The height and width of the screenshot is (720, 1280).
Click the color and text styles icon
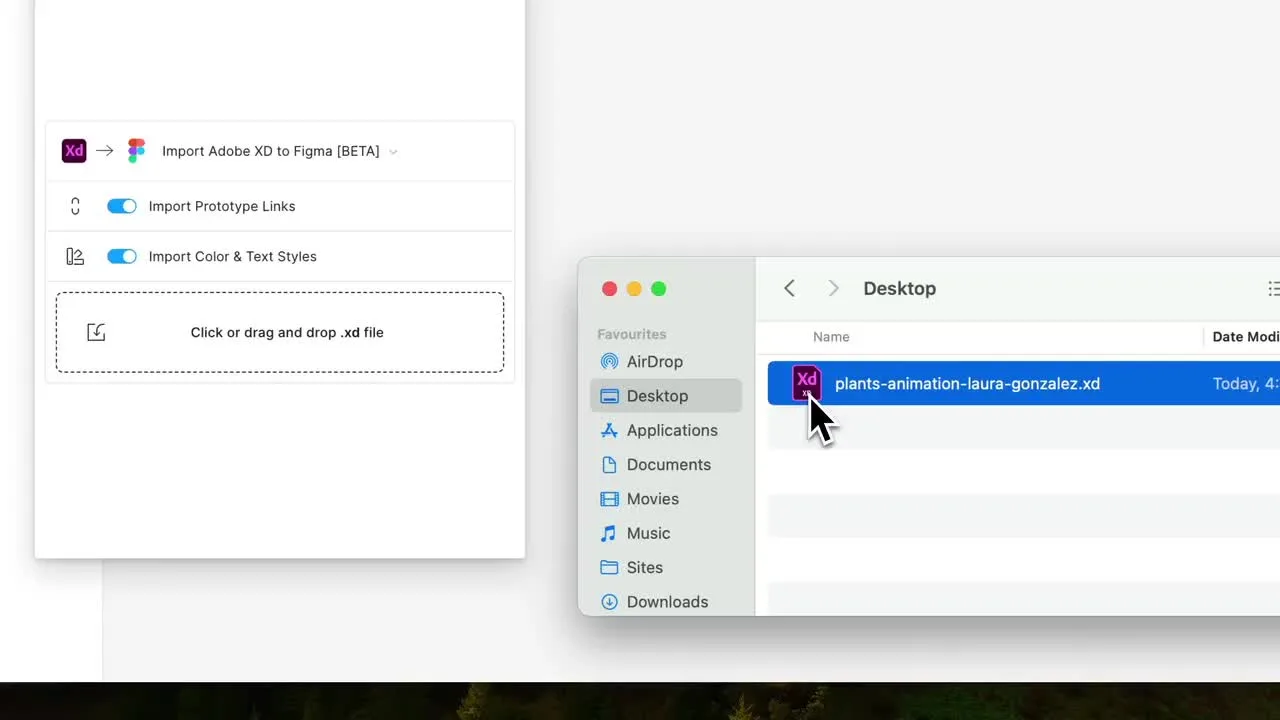[75, 256]
